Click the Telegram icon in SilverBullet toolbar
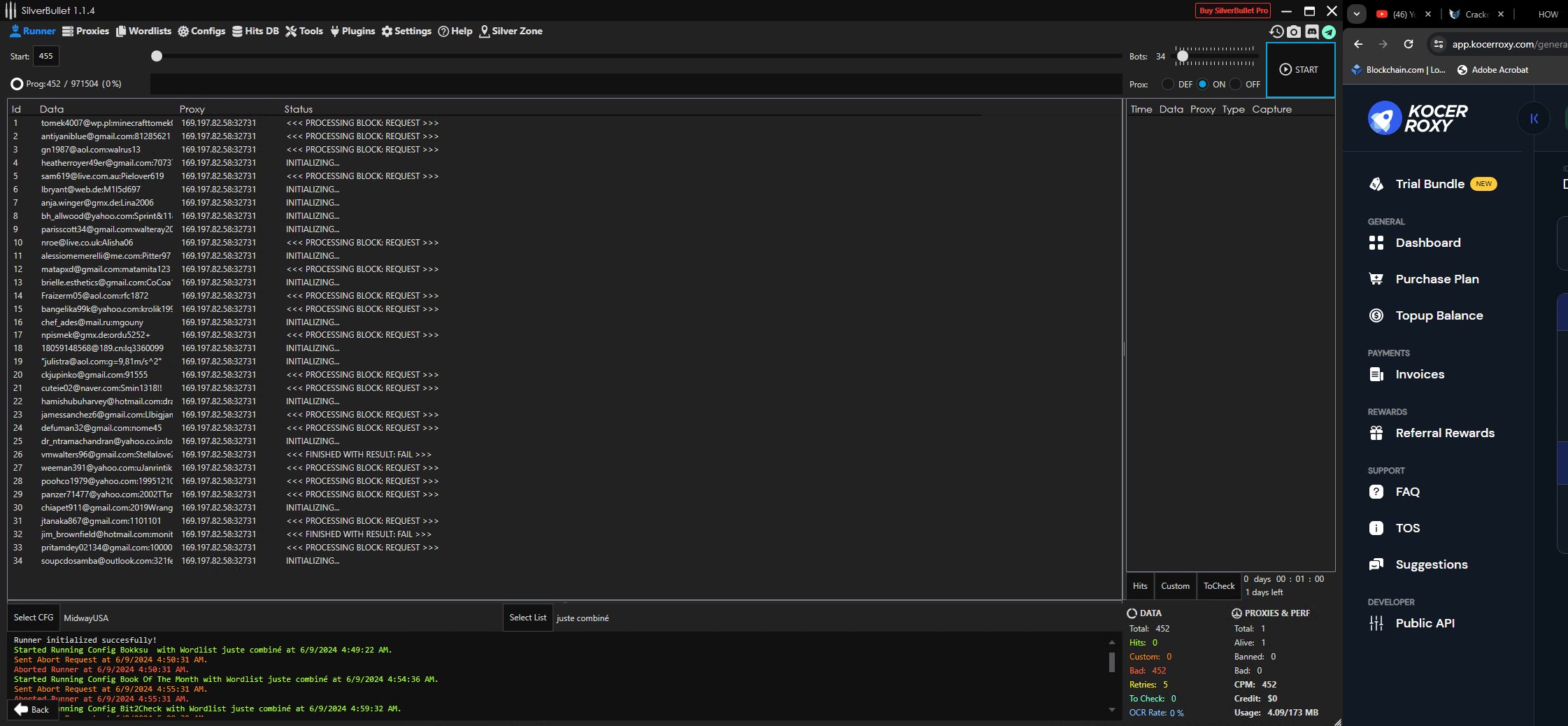Viewport: 1568px width, 726px height. click(1328, 31)
